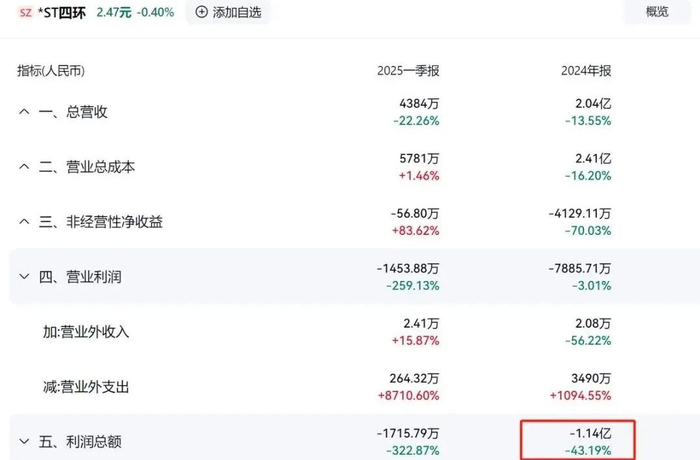
Task: Collapse the 三、非经营性净收益 row chevron
Action: click(24, 222)
